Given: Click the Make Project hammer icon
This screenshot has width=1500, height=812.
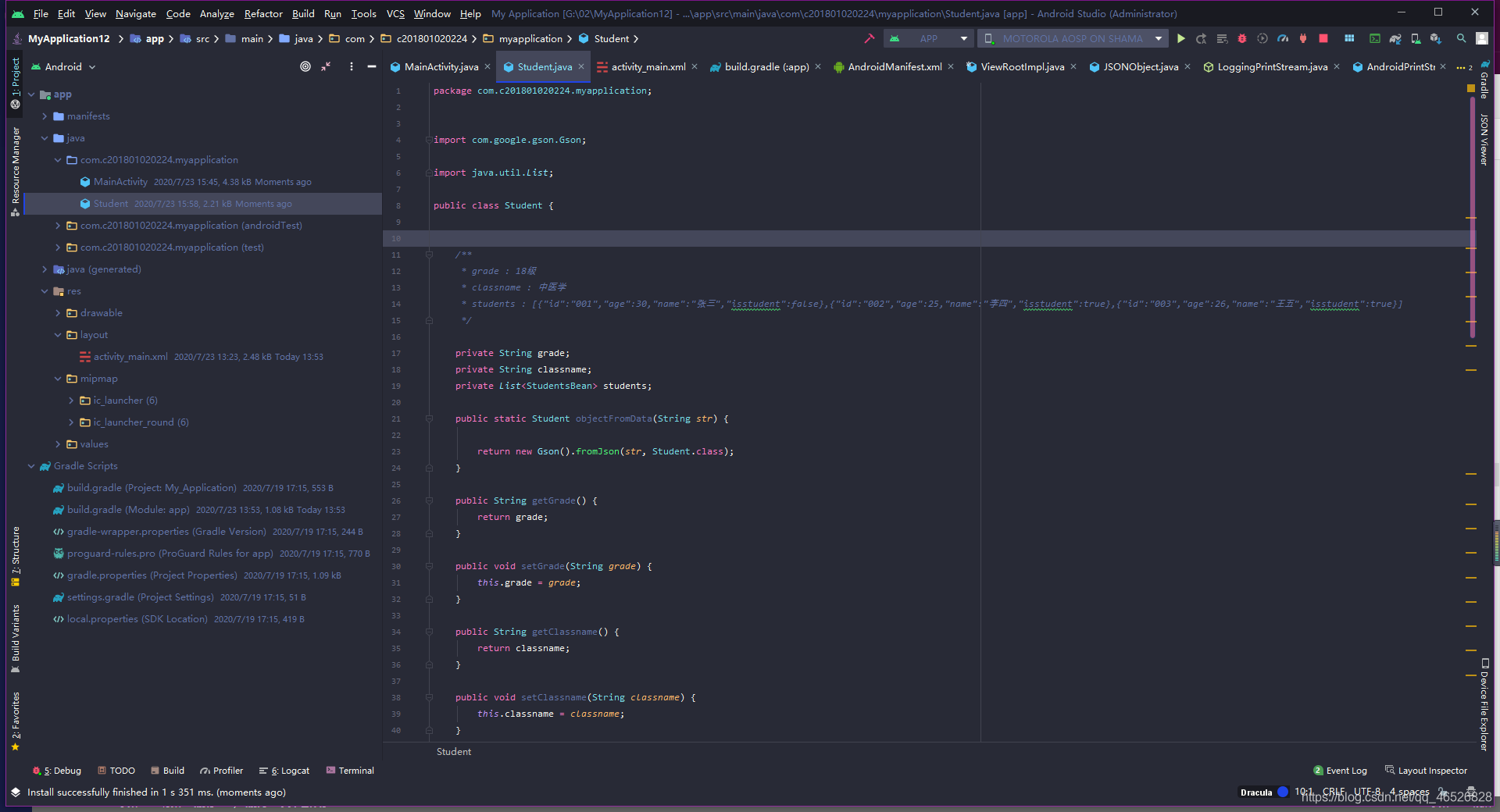Looking at the screenshot, I should [x=869, y=38].
